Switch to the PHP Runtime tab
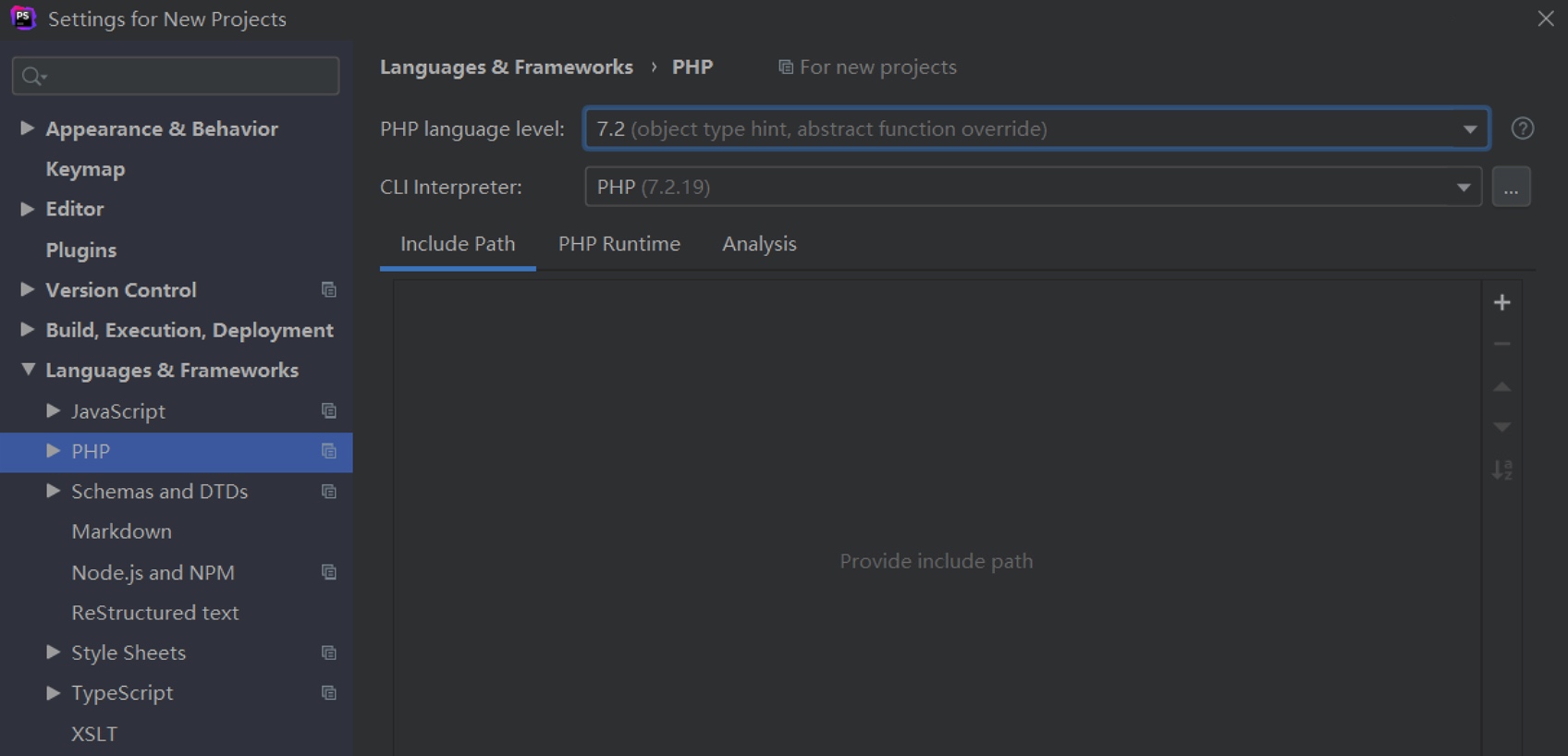 coord(619,244)
